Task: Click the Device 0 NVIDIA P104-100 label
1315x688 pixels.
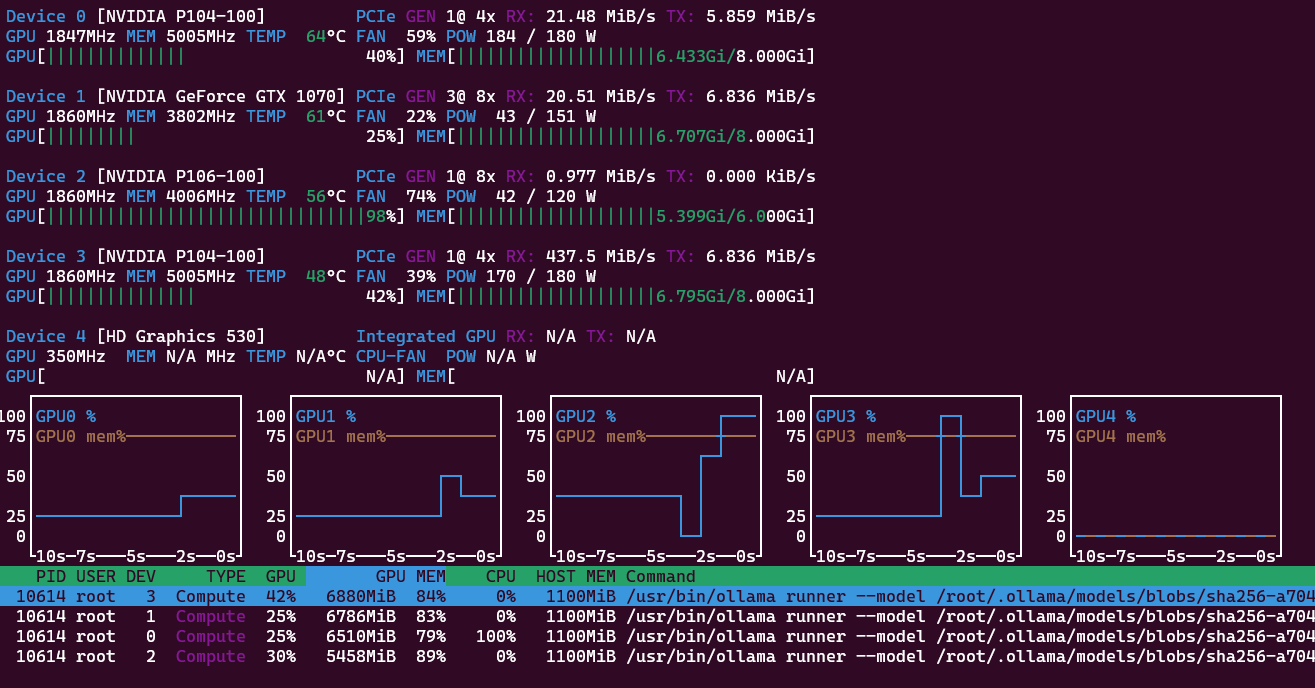Action: coord(136,16)
